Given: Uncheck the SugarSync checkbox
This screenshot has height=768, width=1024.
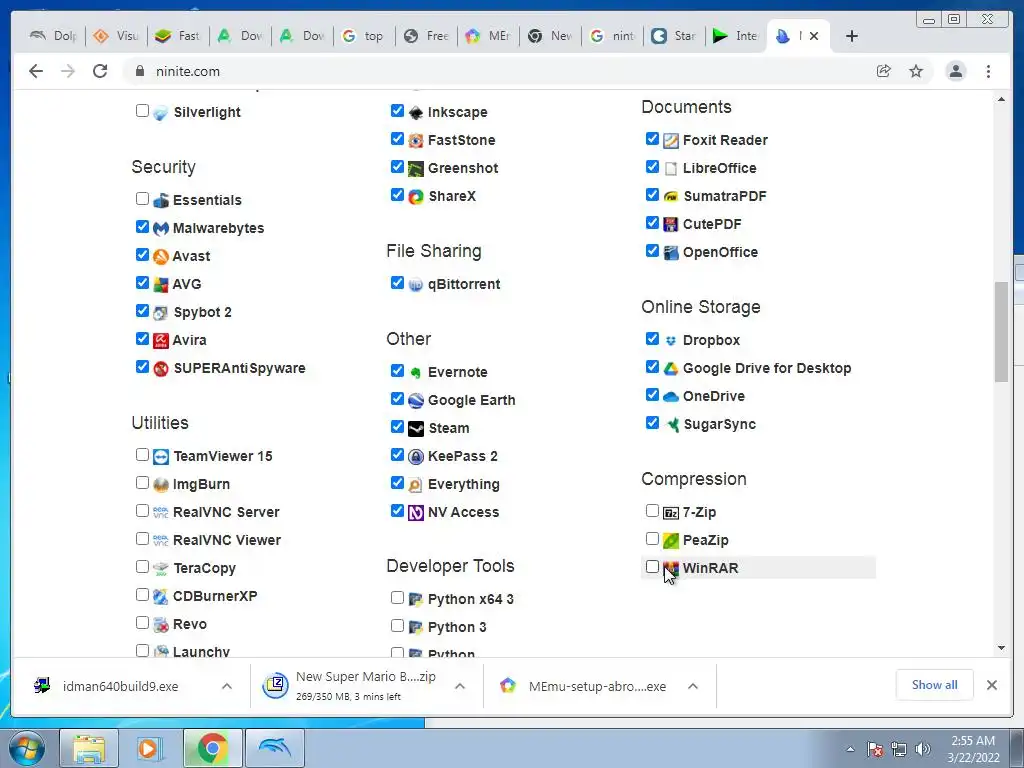Looking at the screenshot, I should click(x=652, y=423).
